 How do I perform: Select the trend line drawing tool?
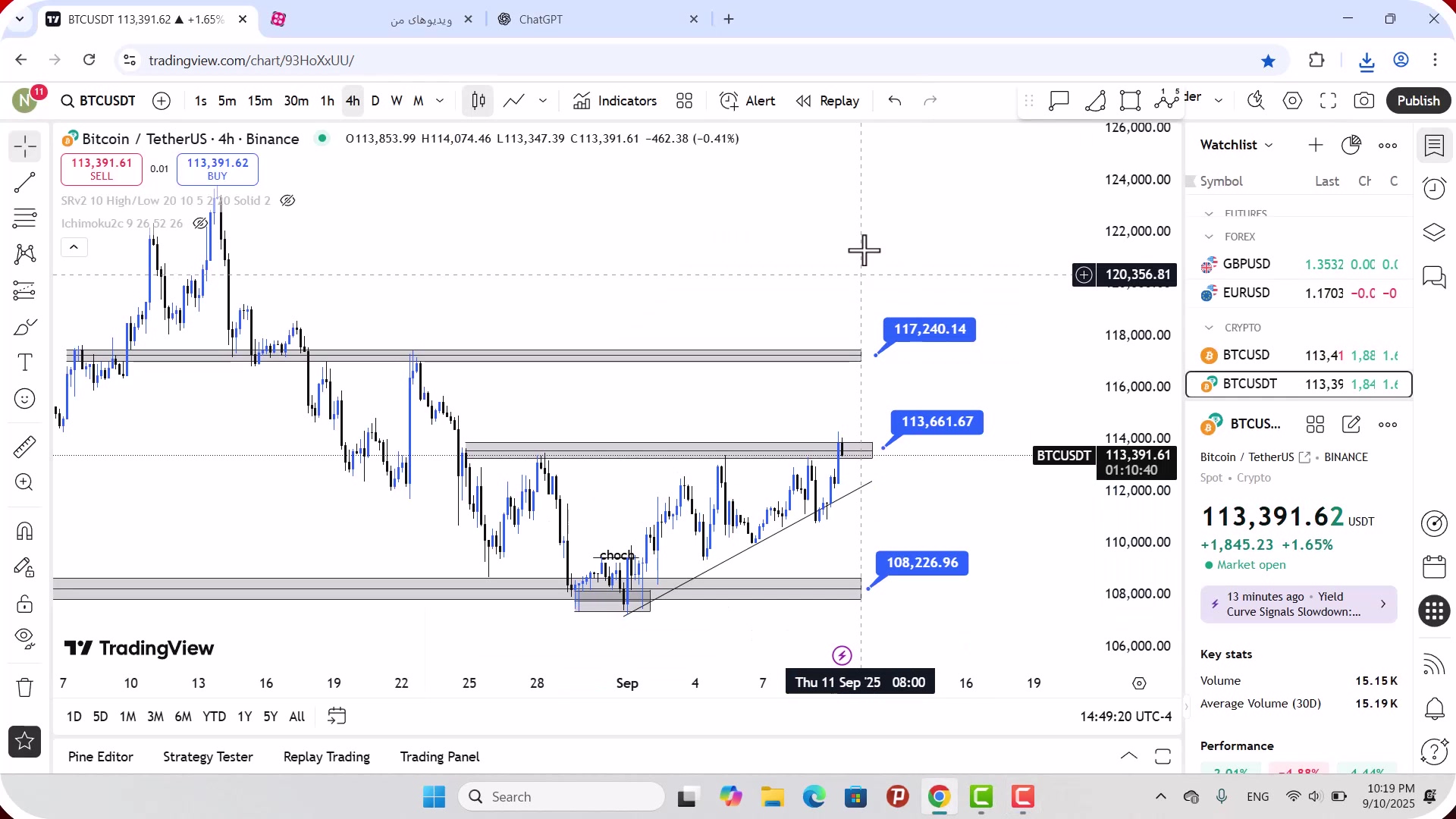tap(25, 183)
